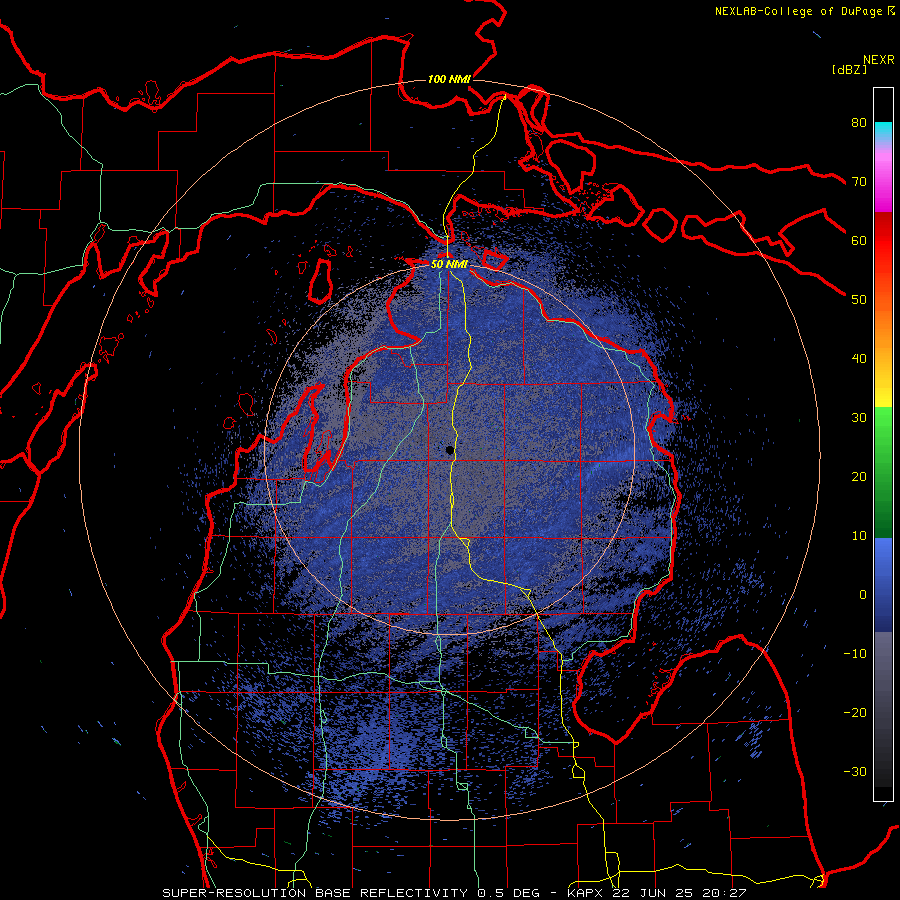This screenshot has width=900, height=900.
Task: Click the 60 value on the dBZ scale
Action: point(859,240)
